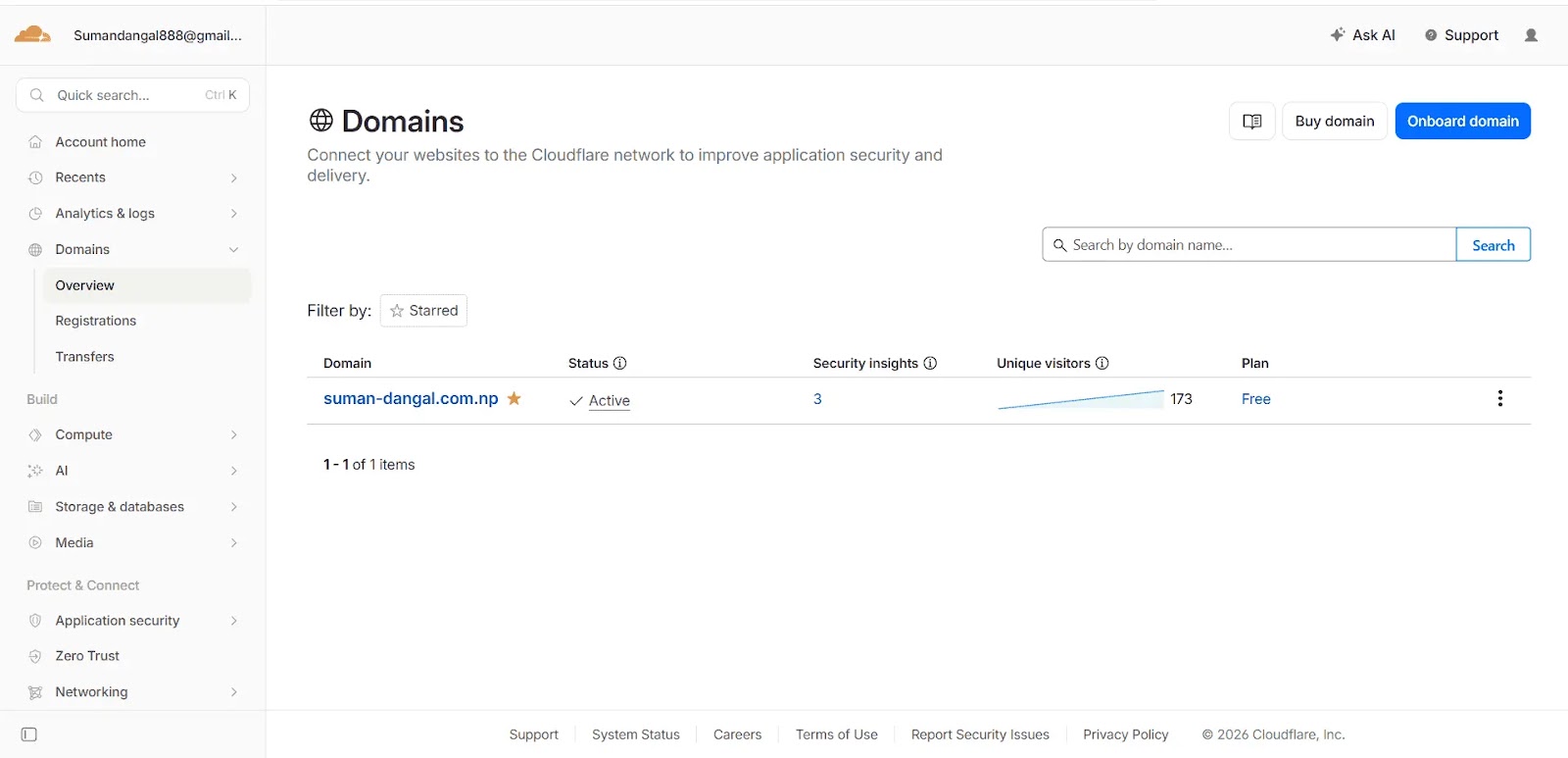Focus the Search by domain name field

coord(1249,245)
